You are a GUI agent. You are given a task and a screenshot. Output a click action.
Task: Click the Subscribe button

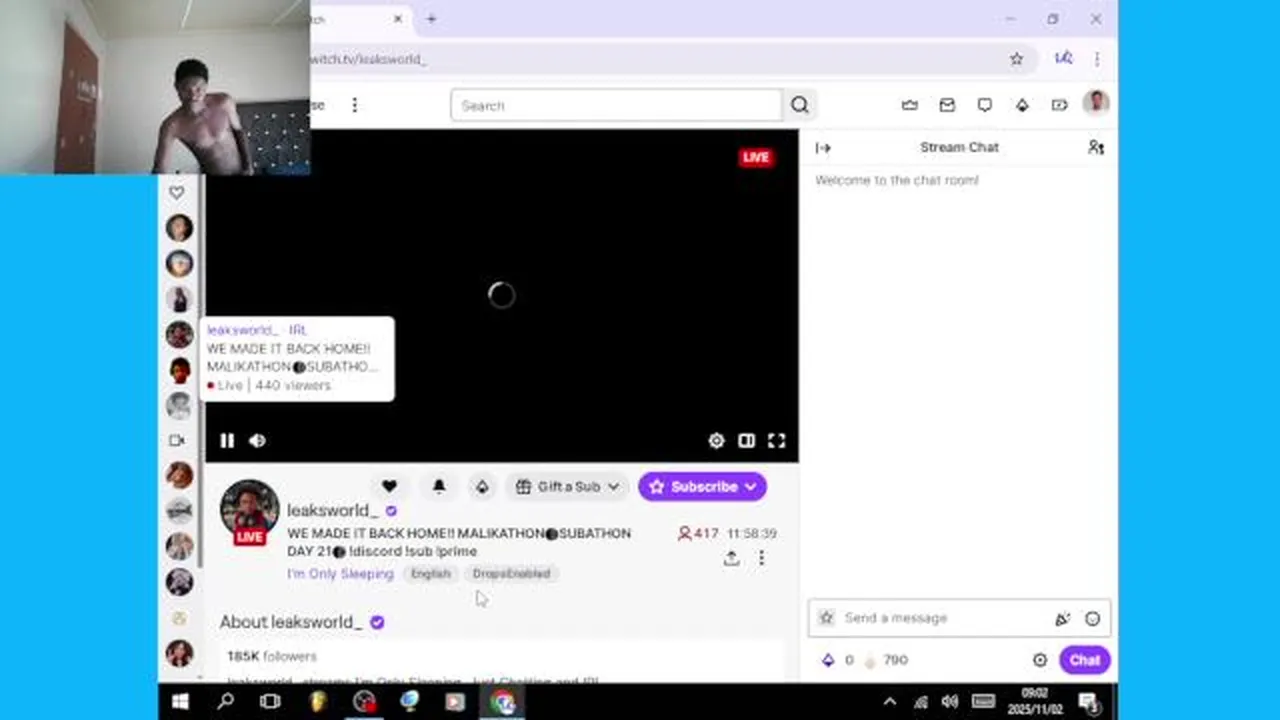(x=702, y=486)
